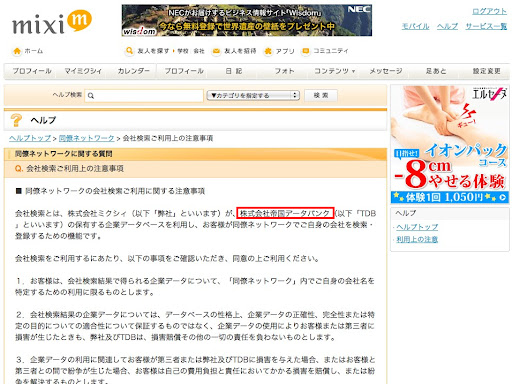Click the orange question mark help icon
This screenshot has width=512, height=384.
pyautogui.click(x=16, y=120)
